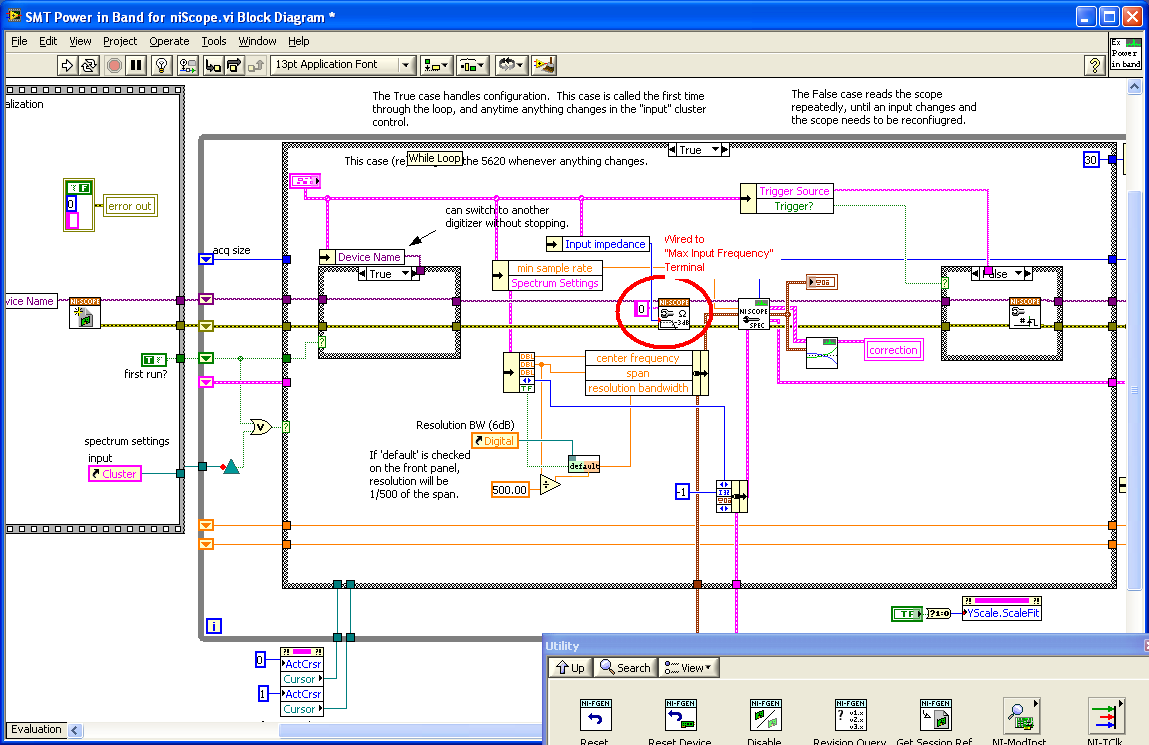1149x745 pixels.
Task: Click the loop iteration terminal i
Action: pyautogui.click(x=214, y=626)
